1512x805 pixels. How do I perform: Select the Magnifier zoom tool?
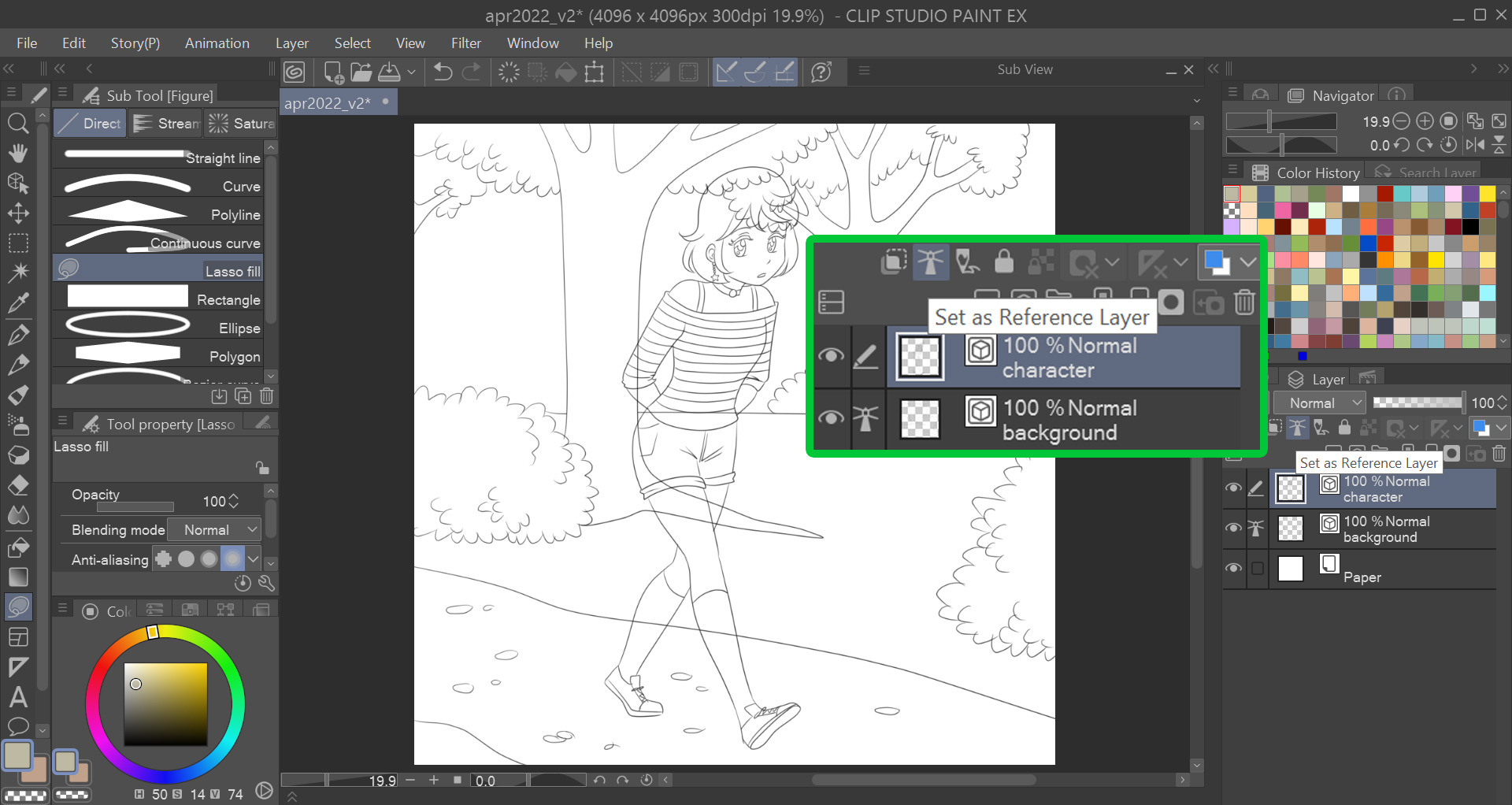(18, 123)
